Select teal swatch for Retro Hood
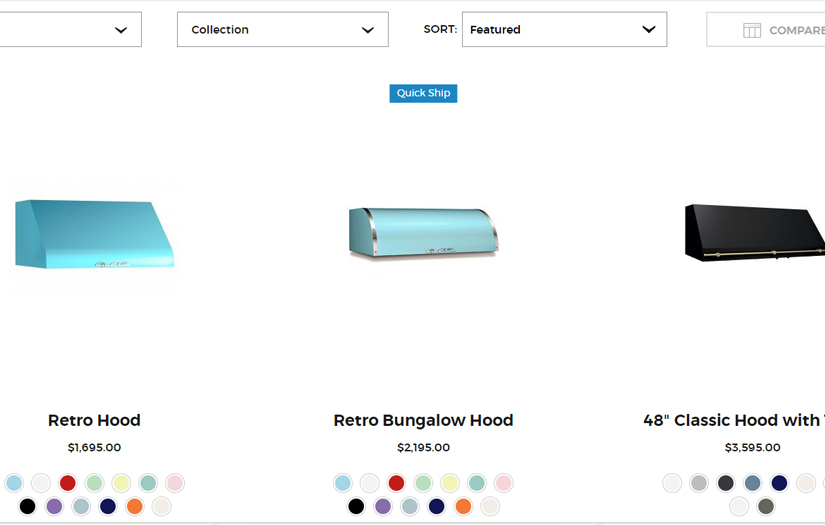The width and height of the screenshot is (825, 525). 148,483
